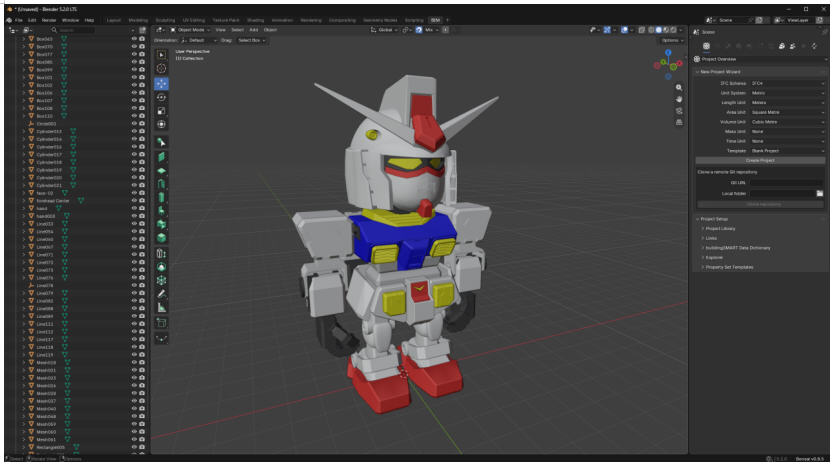Open the Help menu
The image size is (834, 467).
click(x=89, y=20)
